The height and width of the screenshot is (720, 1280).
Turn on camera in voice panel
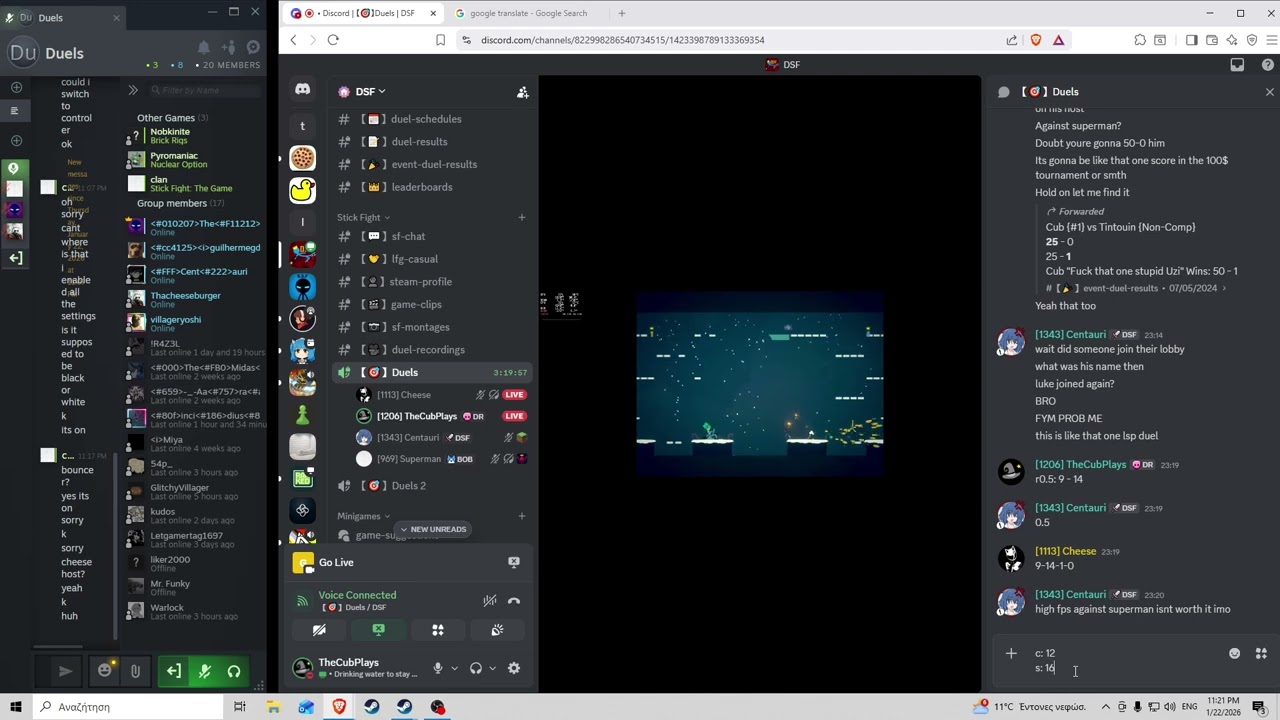(x=319, y=630)
